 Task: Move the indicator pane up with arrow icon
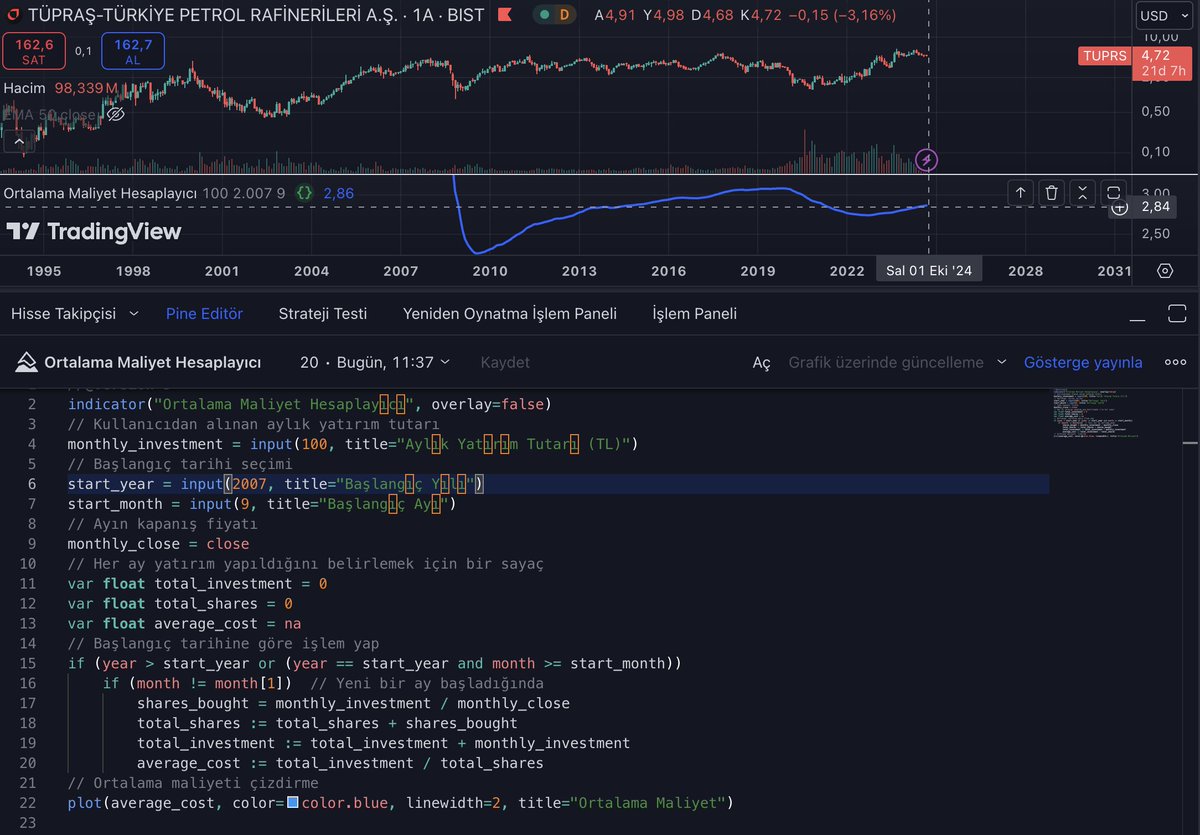1020,193
